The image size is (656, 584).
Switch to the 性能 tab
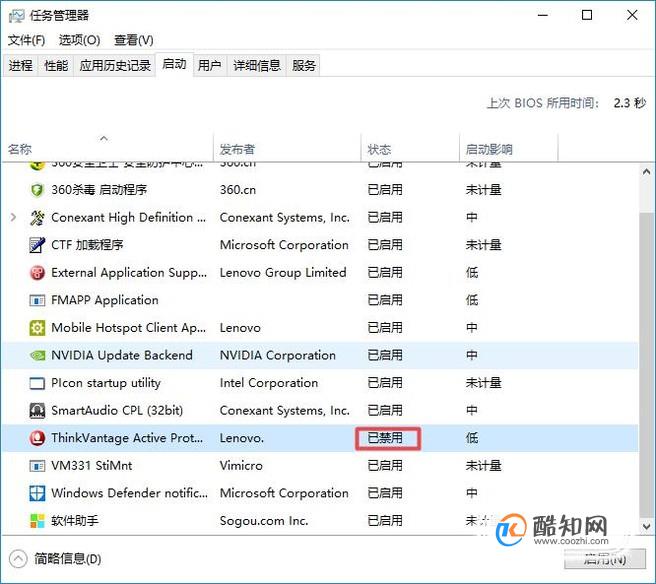pos(56,65)
